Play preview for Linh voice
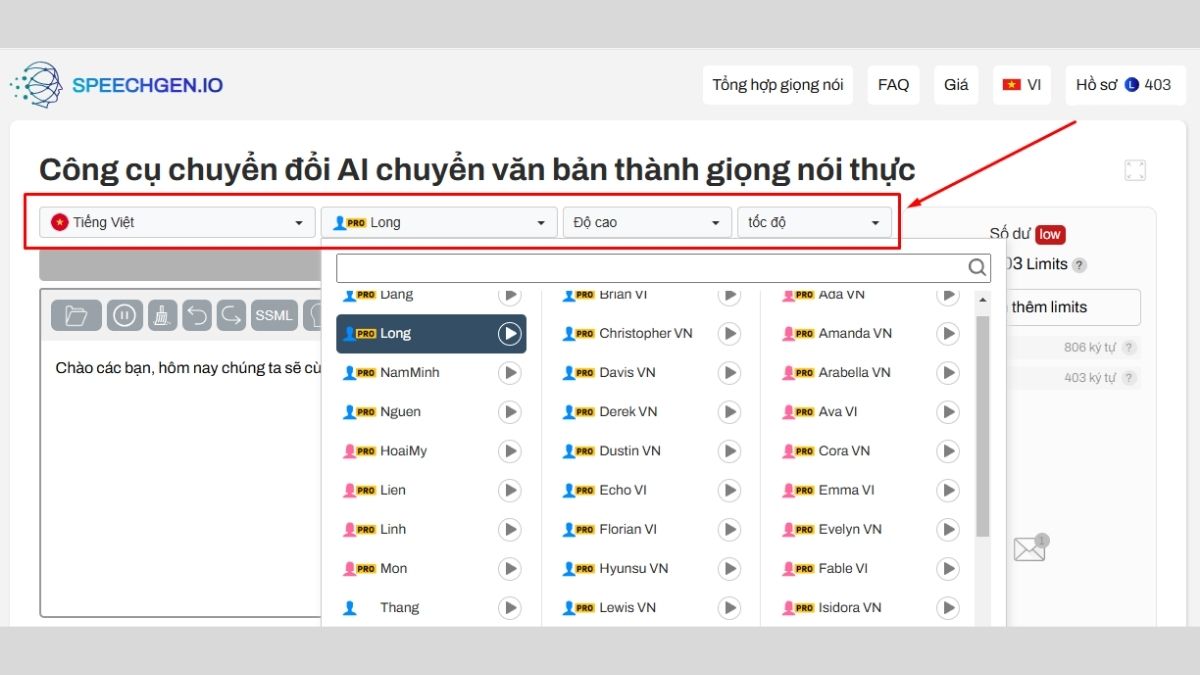1200x675 pixels. pos(510,529)
